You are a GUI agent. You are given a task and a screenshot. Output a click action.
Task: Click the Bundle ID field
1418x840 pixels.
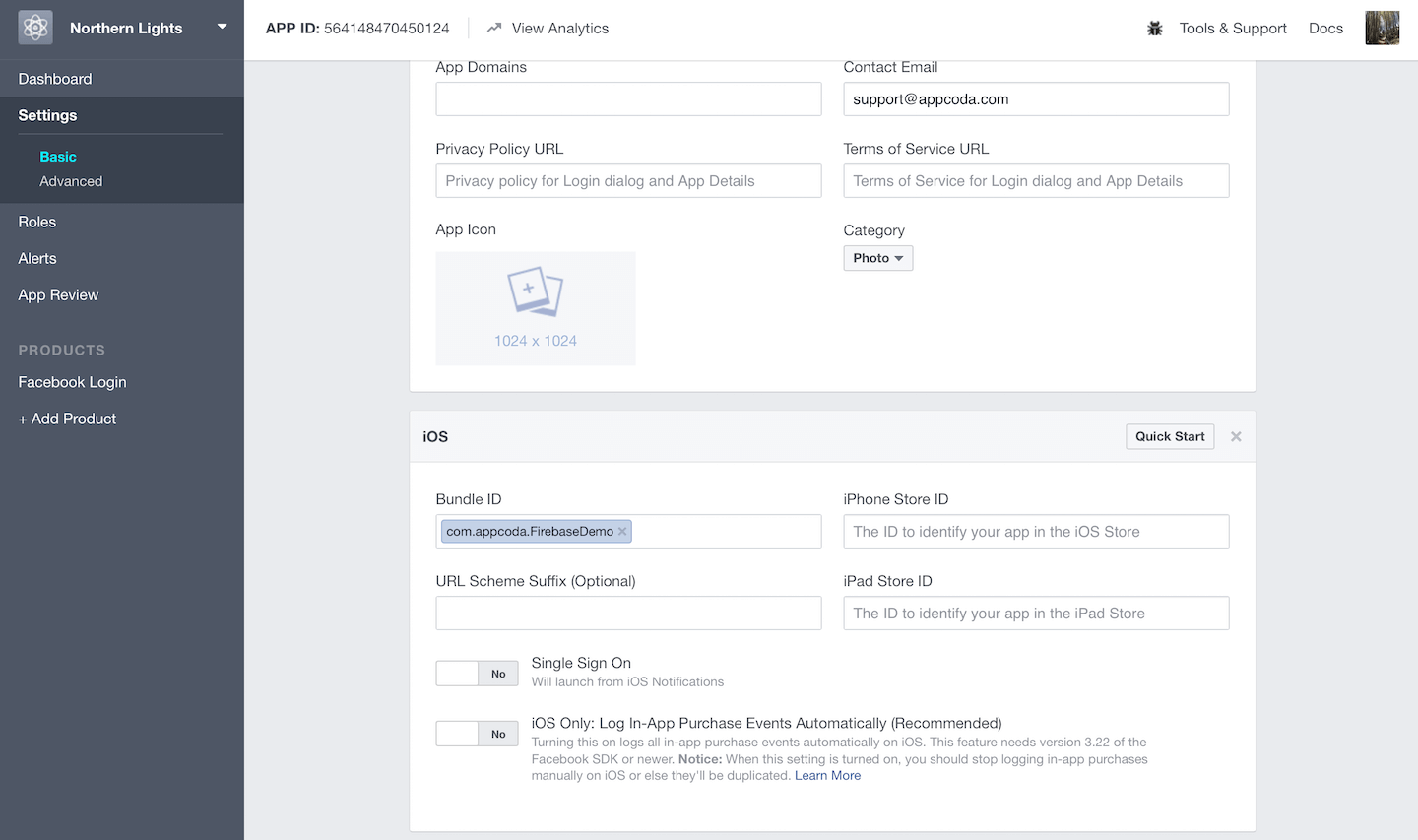[x=628, y=531]
